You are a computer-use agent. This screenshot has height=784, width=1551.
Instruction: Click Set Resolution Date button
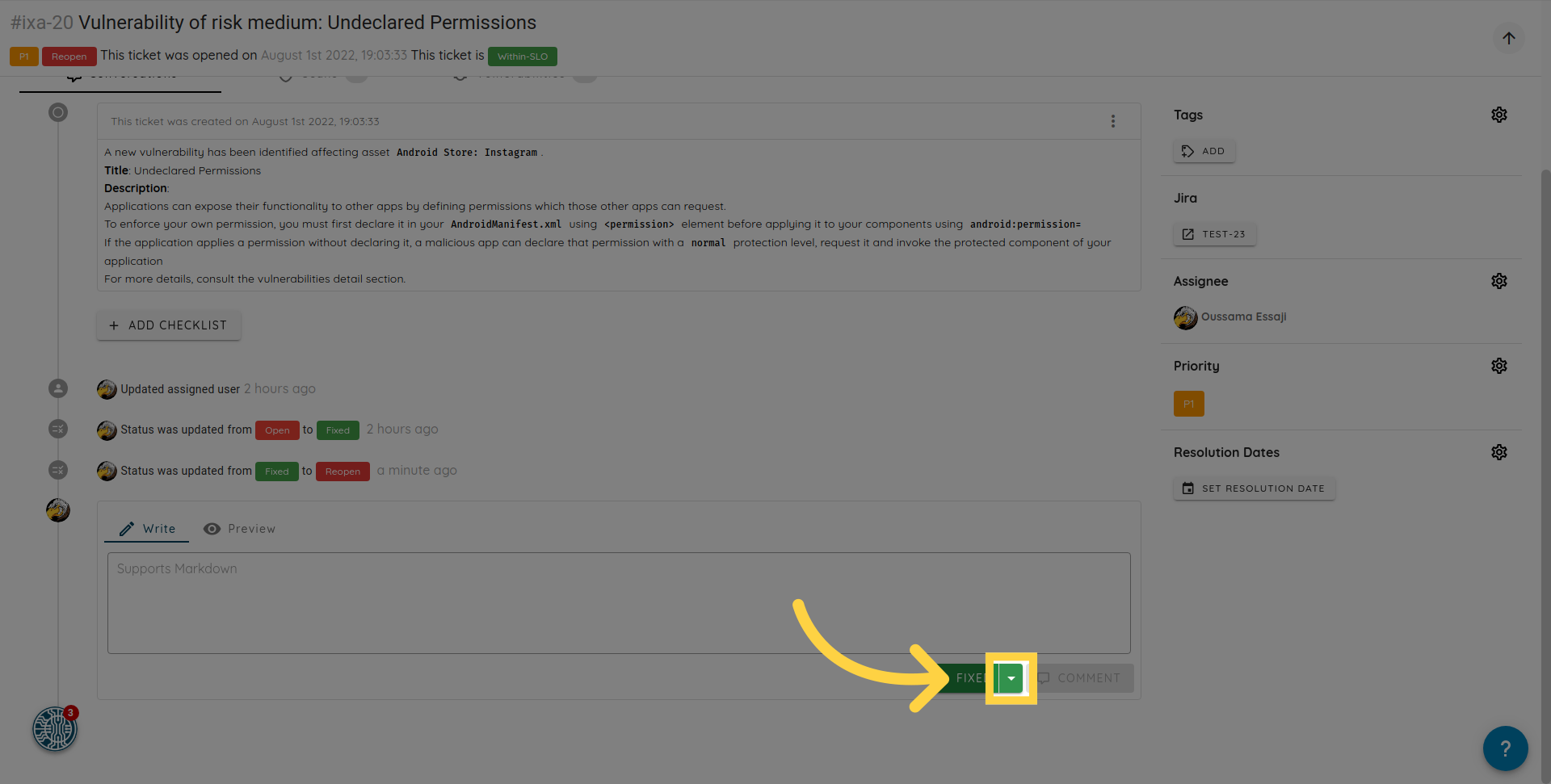1254,488
